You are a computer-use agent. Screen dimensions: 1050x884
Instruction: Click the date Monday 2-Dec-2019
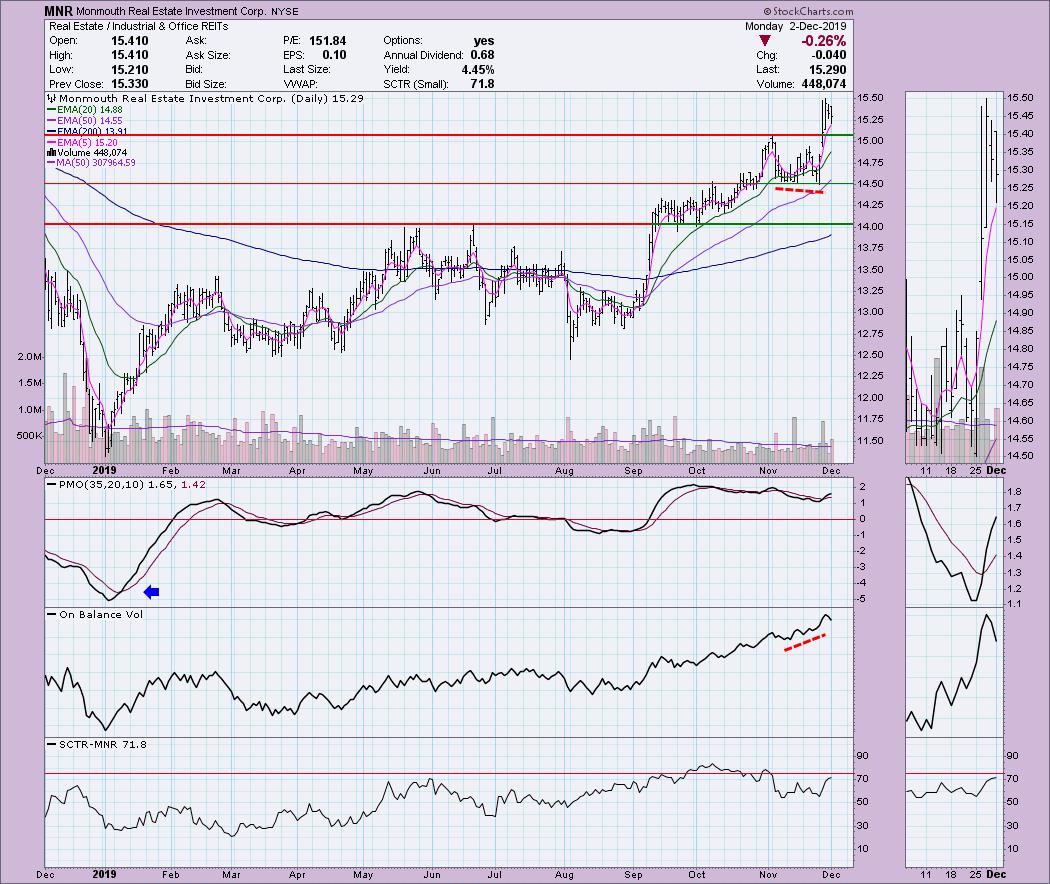[x=796, y=26]
